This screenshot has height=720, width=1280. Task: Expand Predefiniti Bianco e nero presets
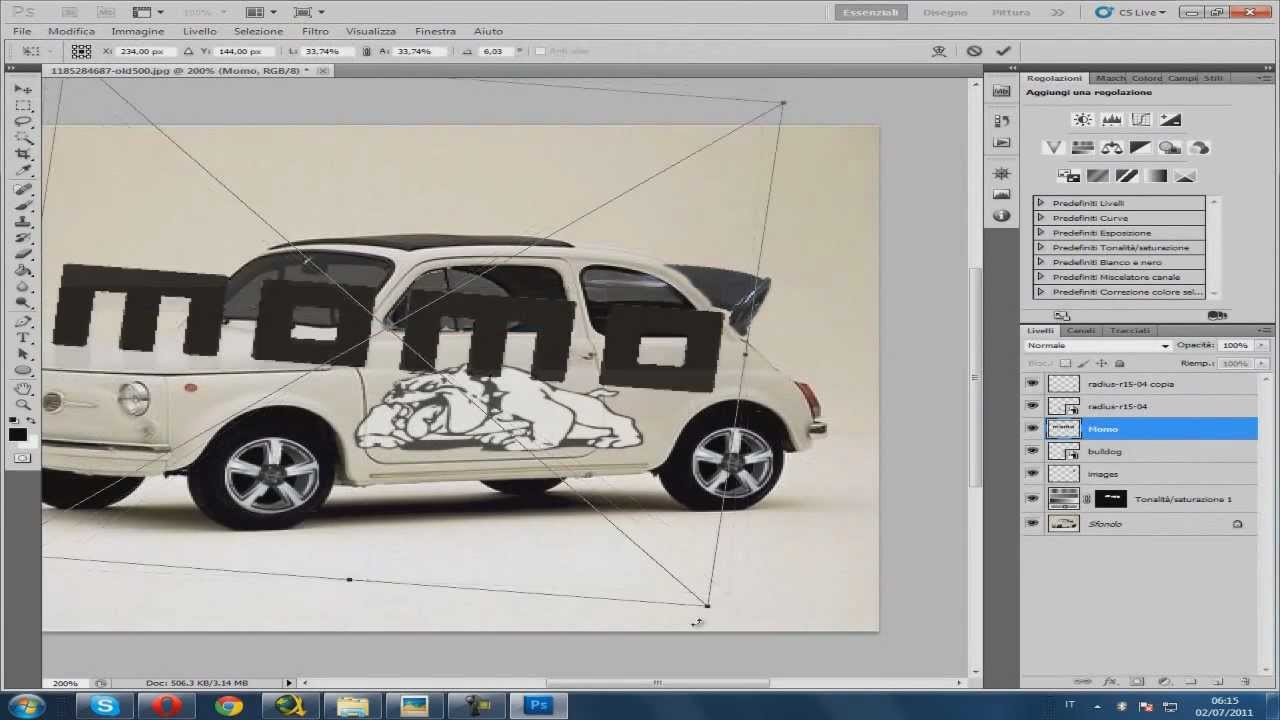tap(1040, 262)
